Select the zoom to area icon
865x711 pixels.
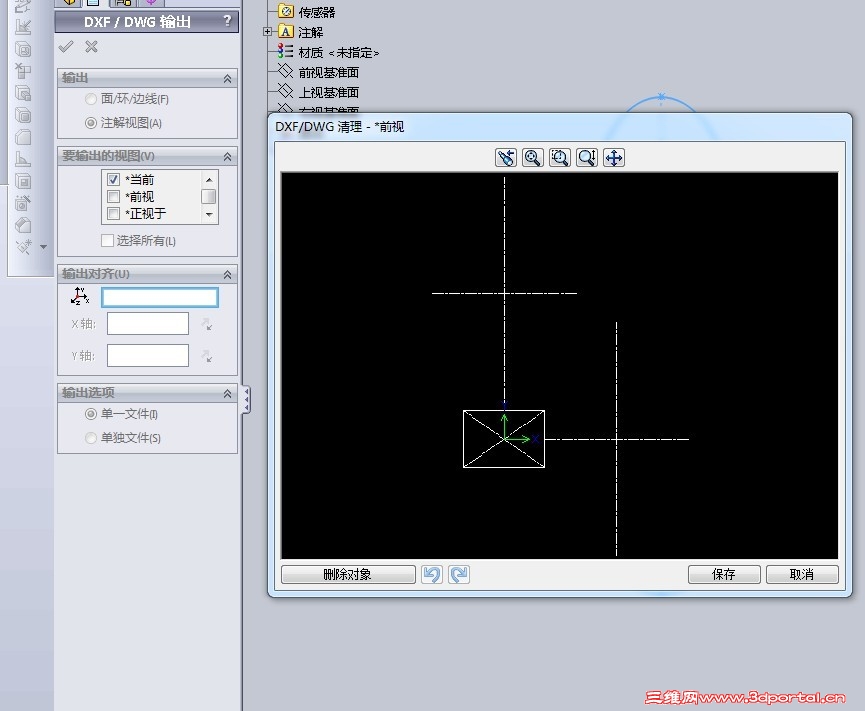click(560, 158)
